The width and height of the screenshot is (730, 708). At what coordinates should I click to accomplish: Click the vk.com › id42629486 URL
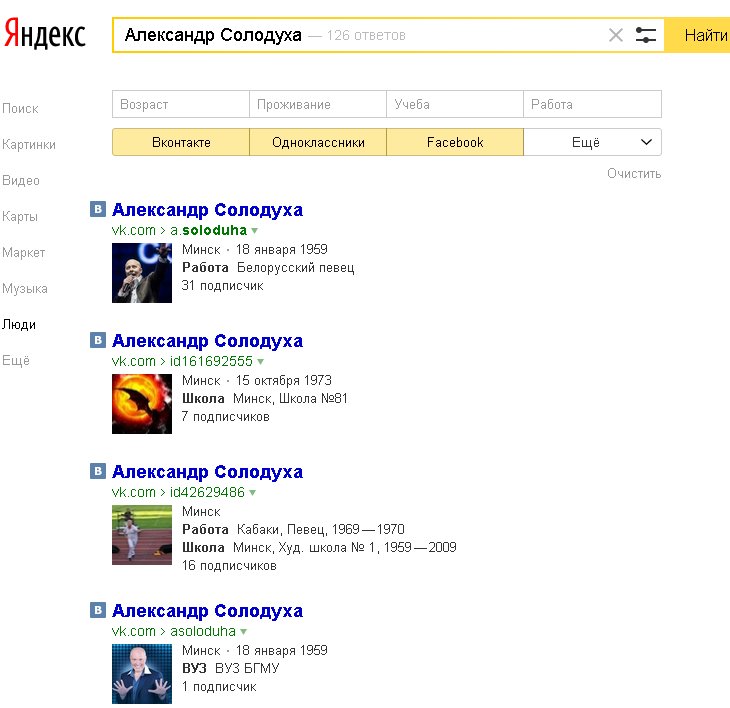pos(178,492)
